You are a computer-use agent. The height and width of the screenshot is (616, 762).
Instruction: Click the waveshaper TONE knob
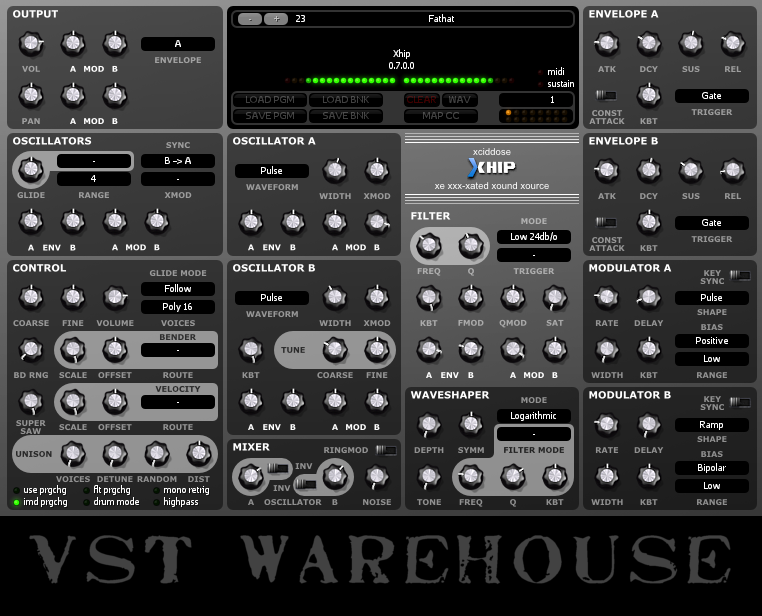click(429, 477)
